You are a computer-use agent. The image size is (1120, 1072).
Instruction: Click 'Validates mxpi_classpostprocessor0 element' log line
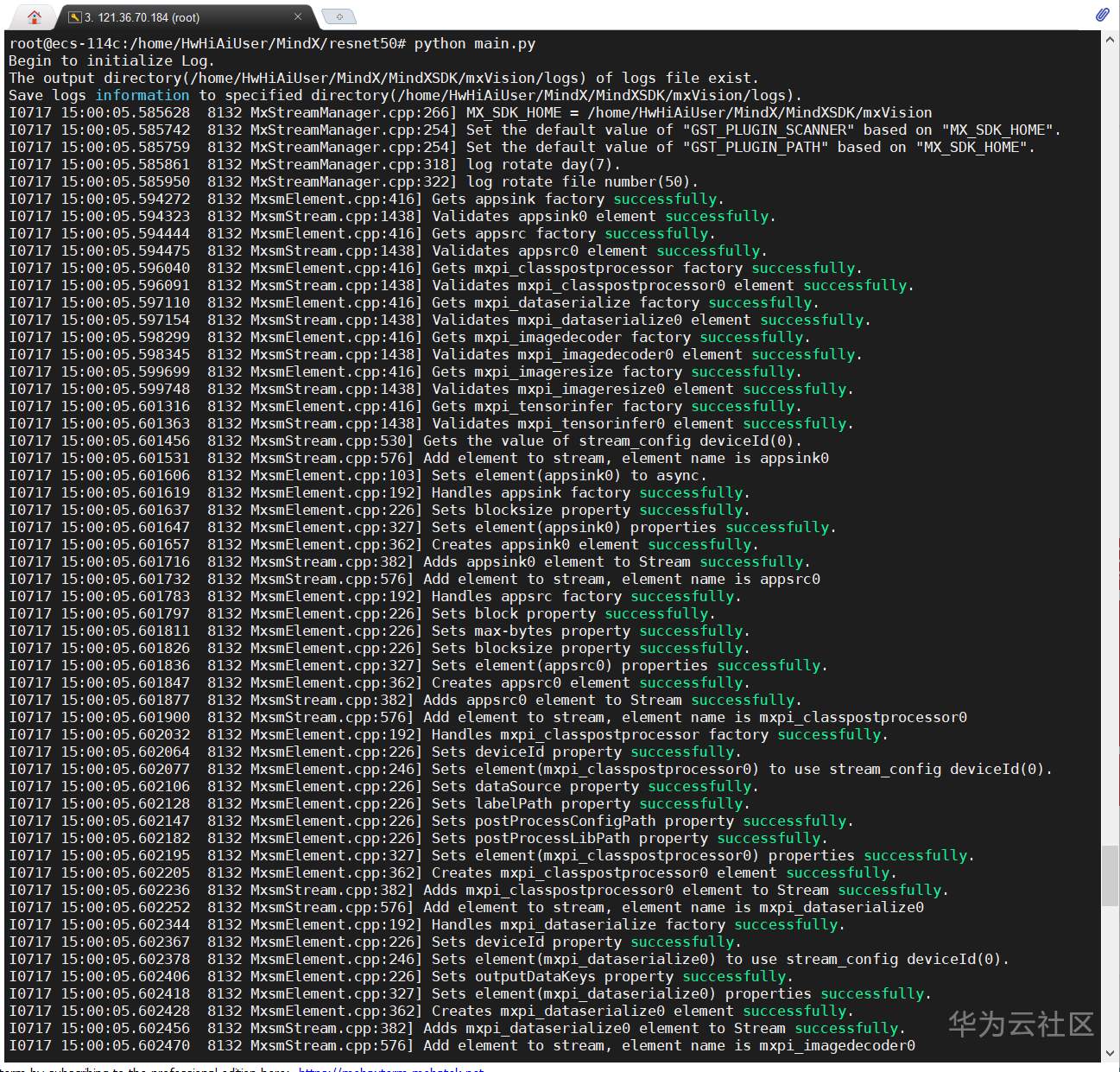click(462, 285)
